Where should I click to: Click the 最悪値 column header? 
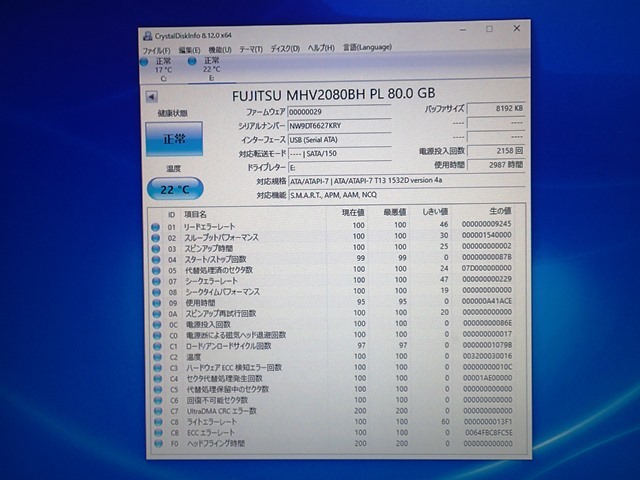coord(395,212)
